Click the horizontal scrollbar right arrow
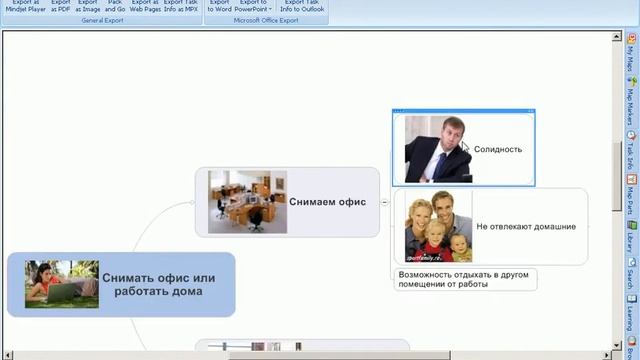 (x=607, y=355)
